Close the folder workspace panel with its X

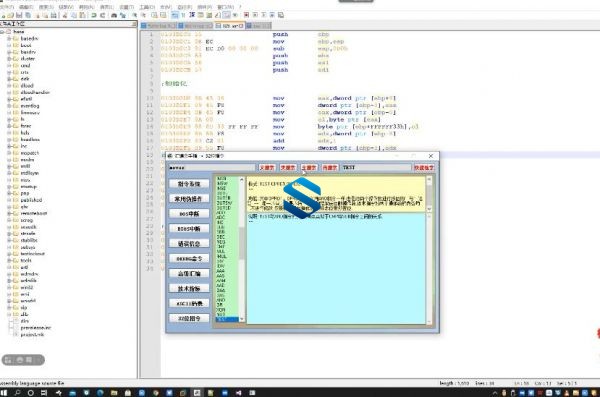coord(134,24)
